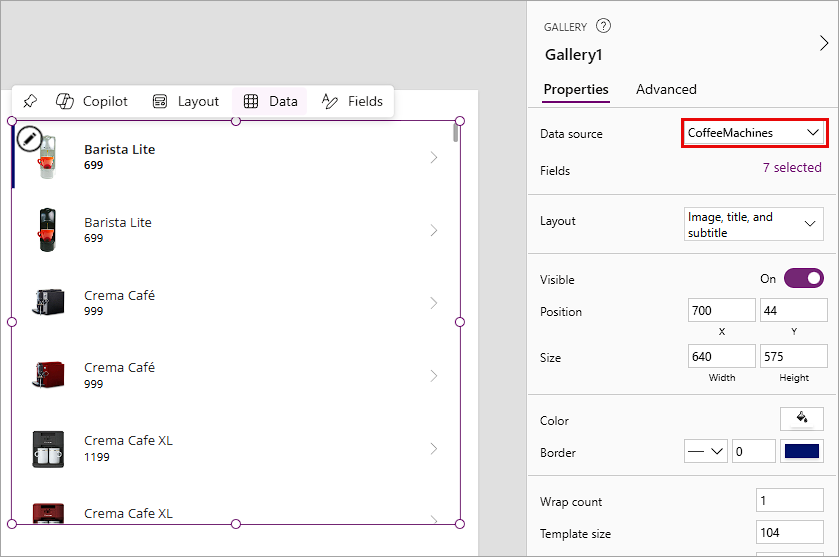Click the pin icon in the floating toolbar
This screenshot has width=839, height=557.
30,101
